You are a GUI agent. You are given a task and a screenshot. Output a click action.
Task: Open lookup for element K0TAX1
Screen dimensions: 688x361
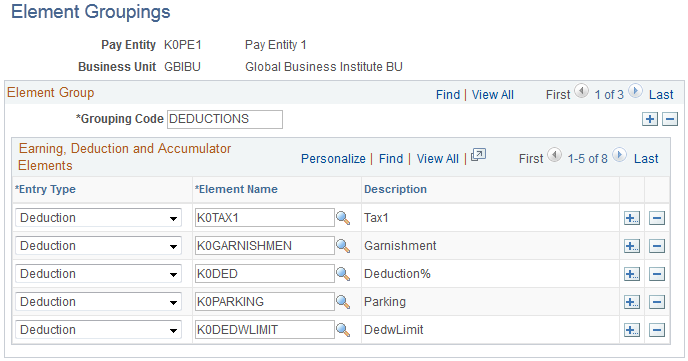(343, 218)
